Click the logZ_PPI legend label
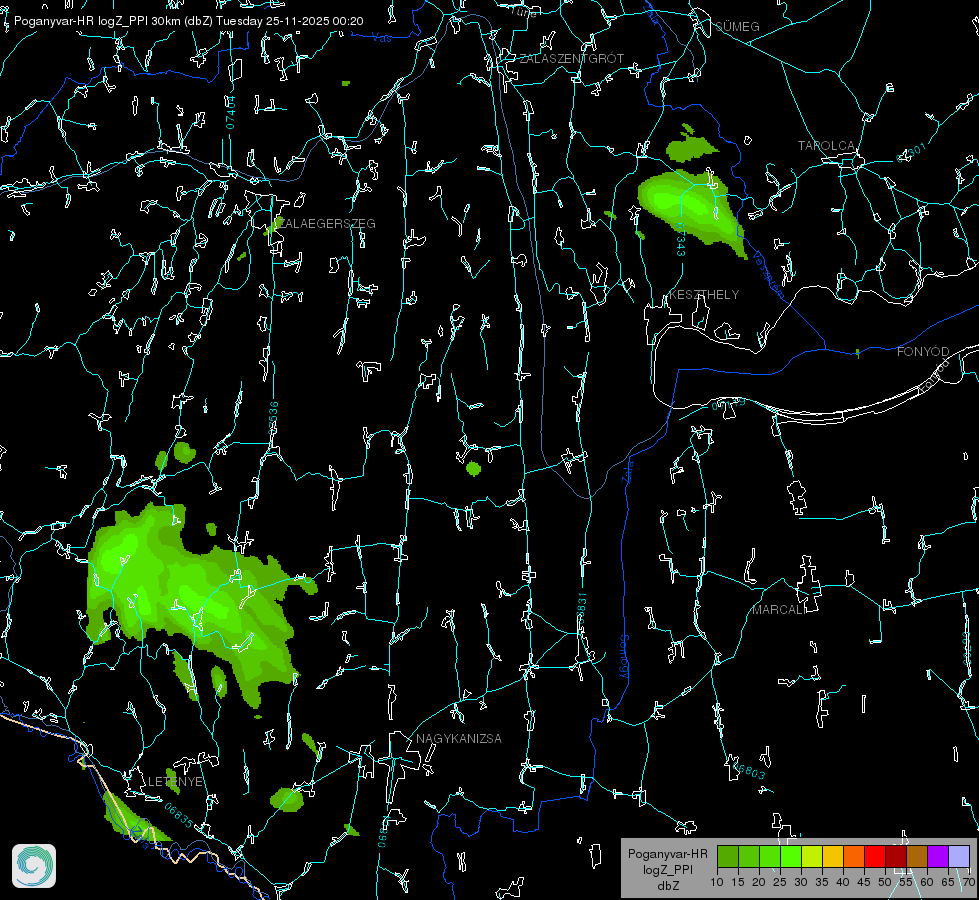Image resolution: width=979 pixels, height=900 pixels. 667,869
